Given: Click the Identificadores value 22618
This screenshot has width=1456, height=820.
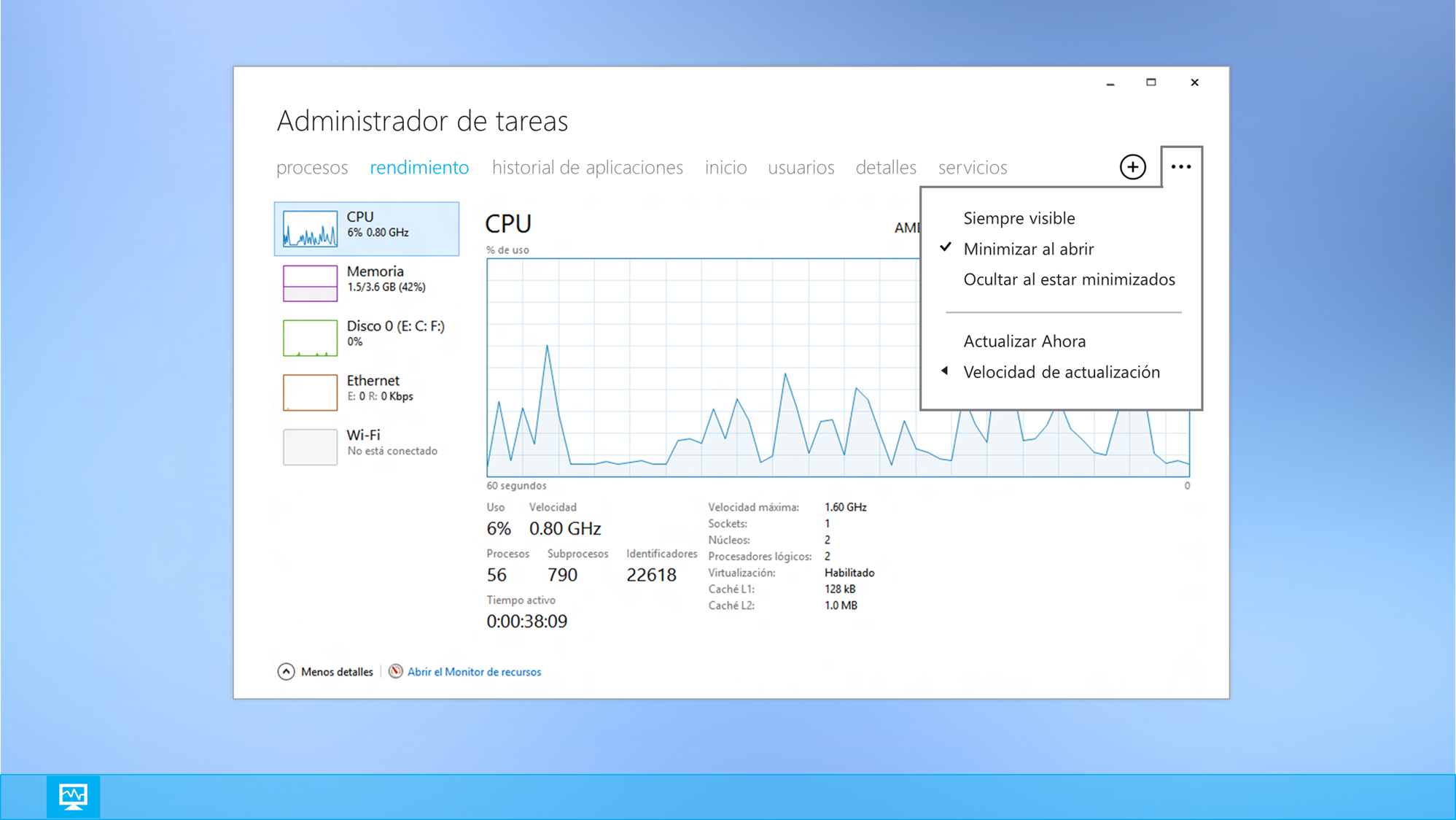Looking at the screenshot, I should (x=651, y=575).
